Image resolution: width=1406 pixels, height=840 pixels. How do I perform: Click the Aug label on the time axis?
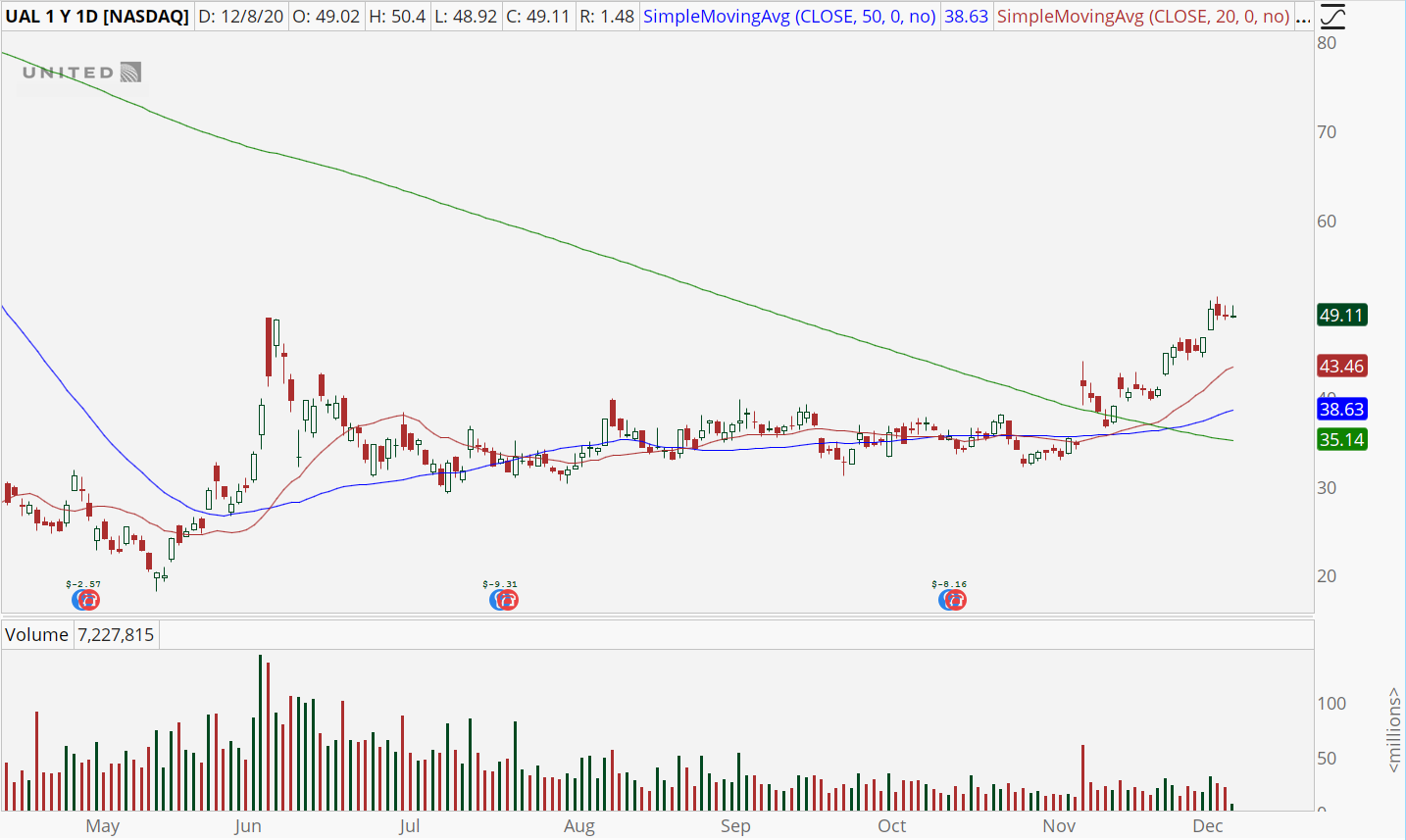(579, 826)
